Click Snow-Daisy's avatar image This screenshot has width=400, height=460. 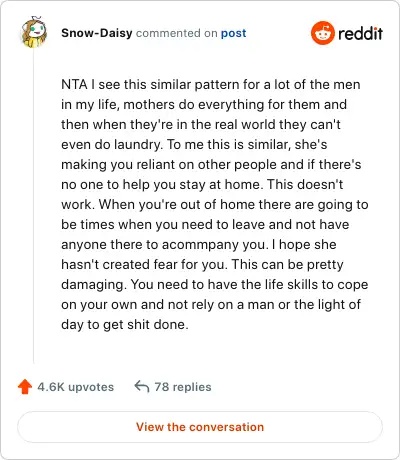33,33
